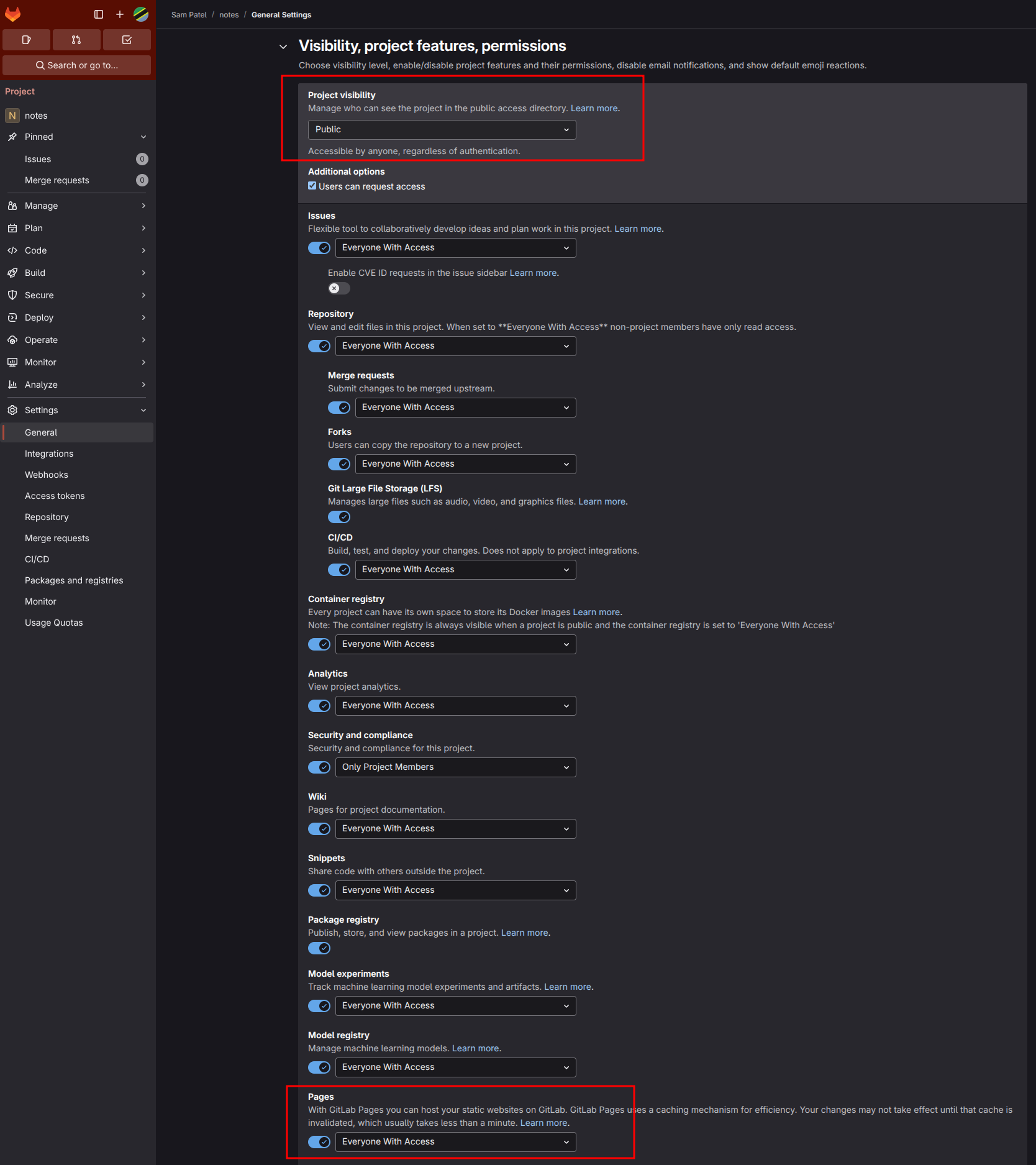Disable the Git Large File Storage toggle
The image size is (1036, 1165).
[x=339, y=517]
